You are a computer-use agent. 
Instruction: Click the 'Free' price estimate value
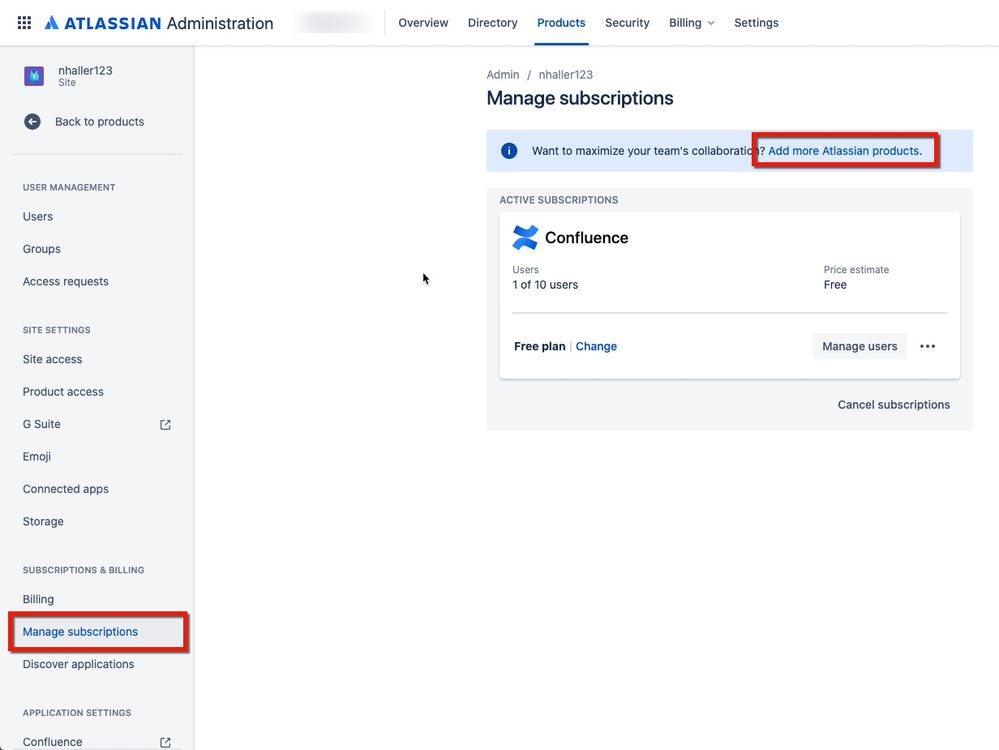pos(835,285)
